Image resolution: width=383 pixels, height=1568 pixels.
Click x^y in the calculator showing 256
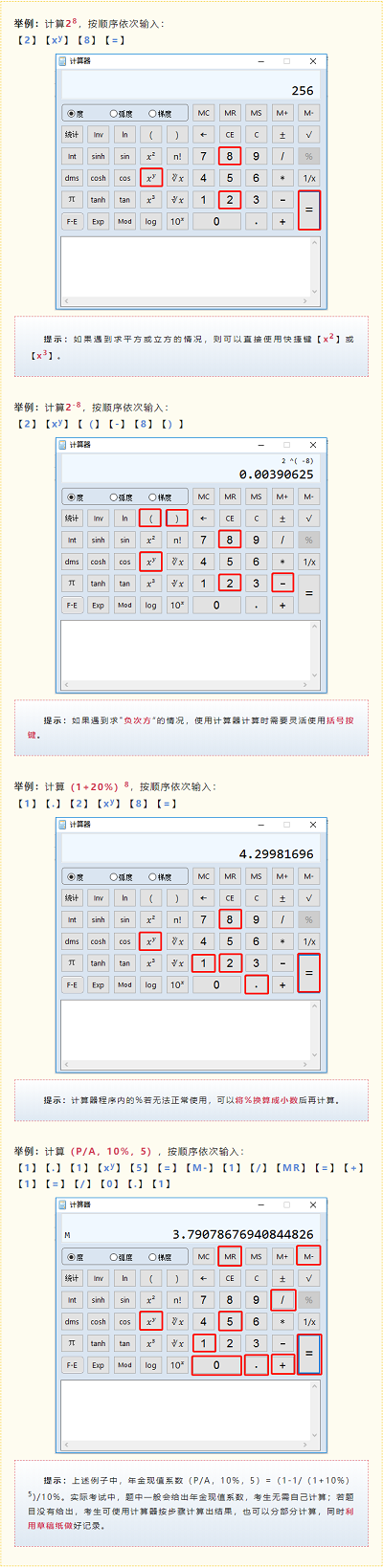pos(150,178)
